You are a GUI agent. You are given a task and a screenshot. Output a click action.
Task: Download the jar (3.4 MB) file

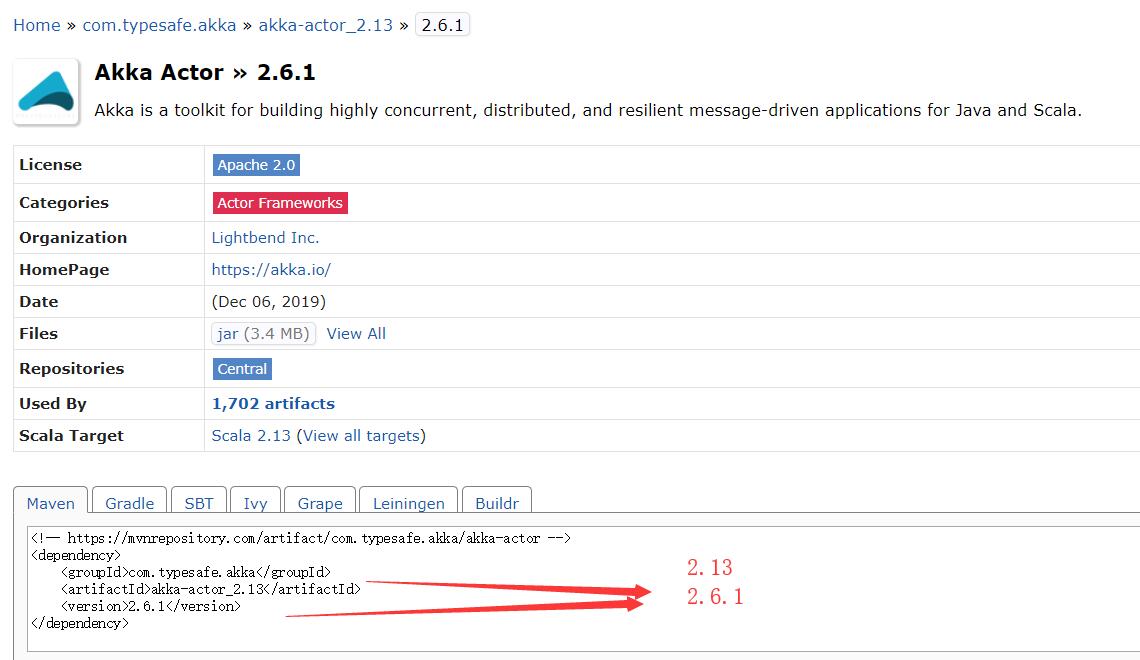(263, 334)
